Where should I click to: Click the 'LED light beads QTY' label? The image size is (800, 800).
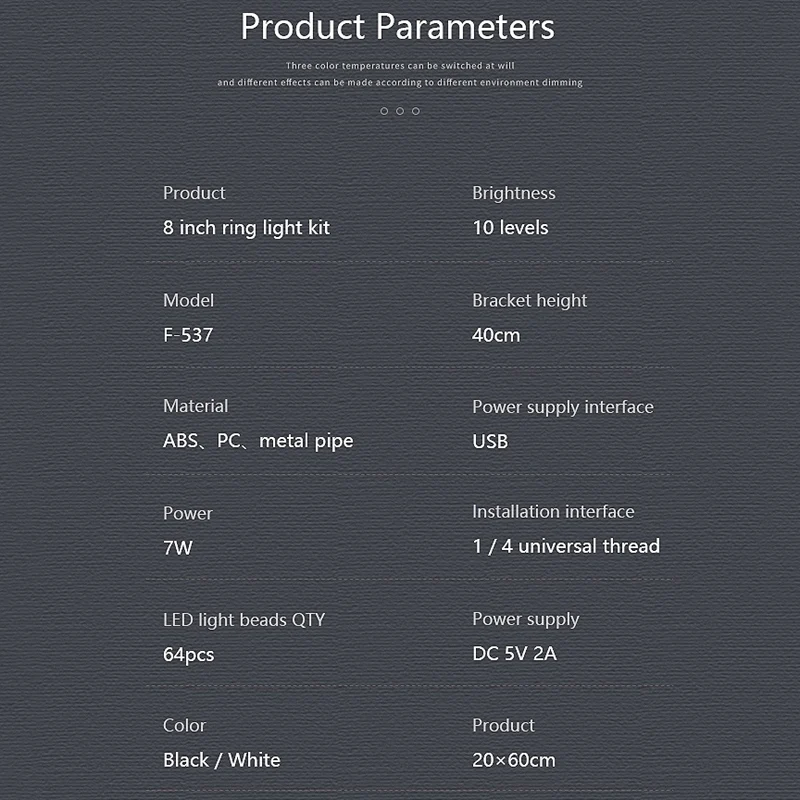click(244, 620)
